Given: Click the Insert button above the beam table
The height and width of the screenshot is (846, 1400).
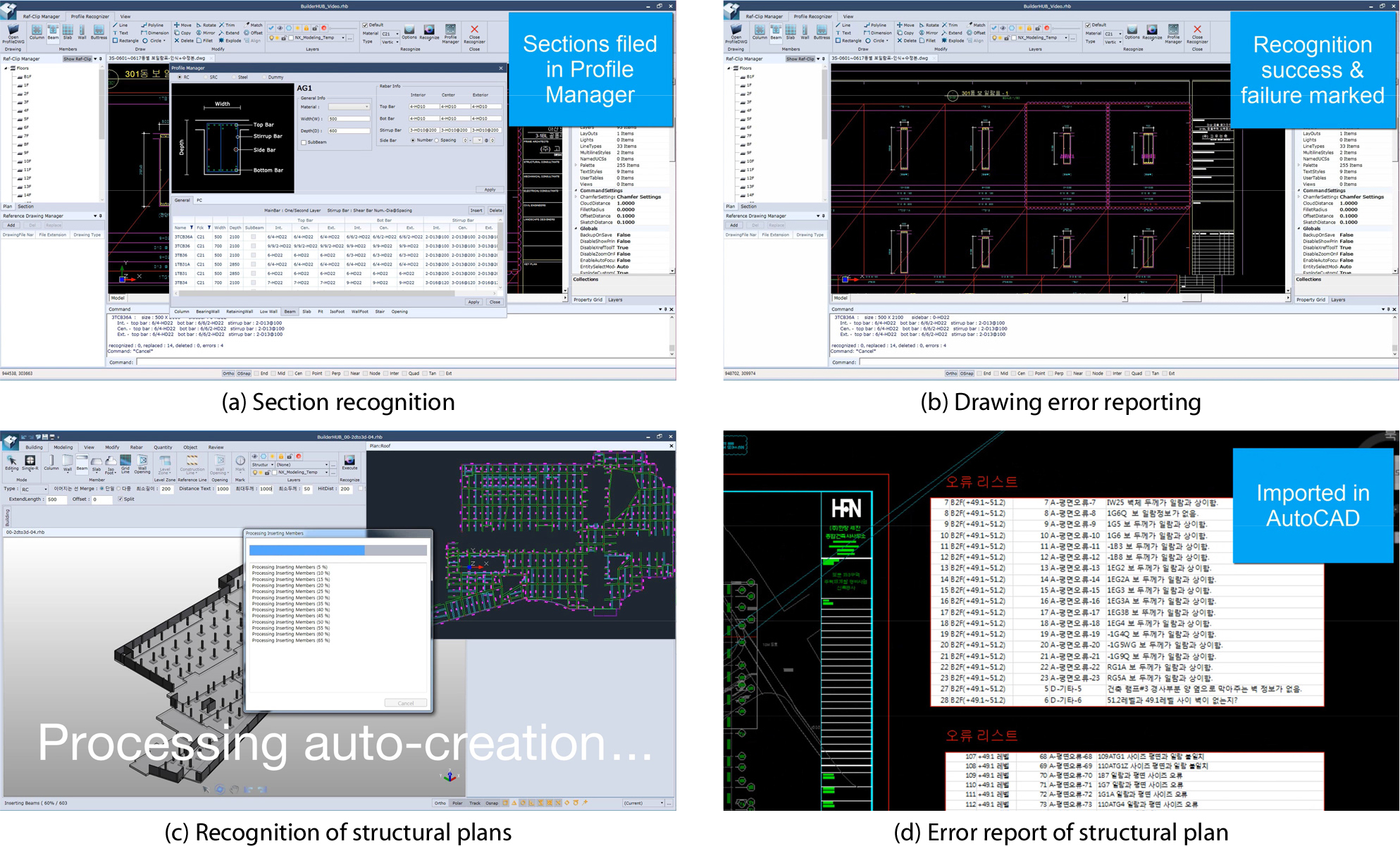Looking at the screenshot, I should pos(476,210).
